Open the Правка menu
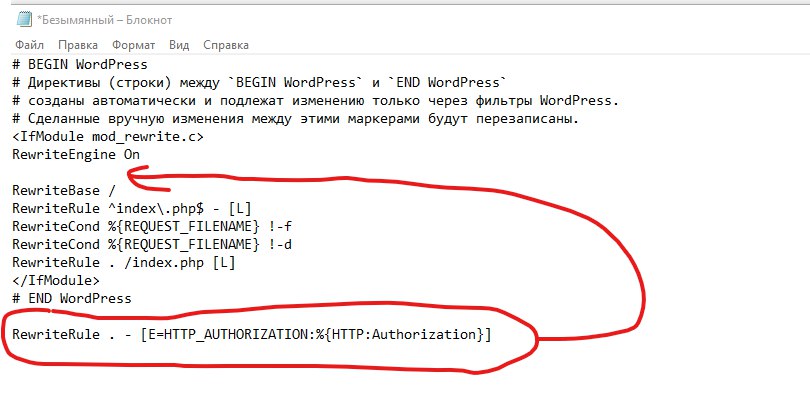This screenshot has height=416, width=810. click(77, 45)
